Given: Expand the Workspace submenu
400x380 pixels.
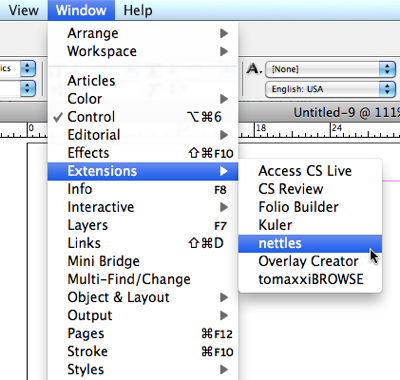Looking at the screenshot, I should click(x=143, y=51).
